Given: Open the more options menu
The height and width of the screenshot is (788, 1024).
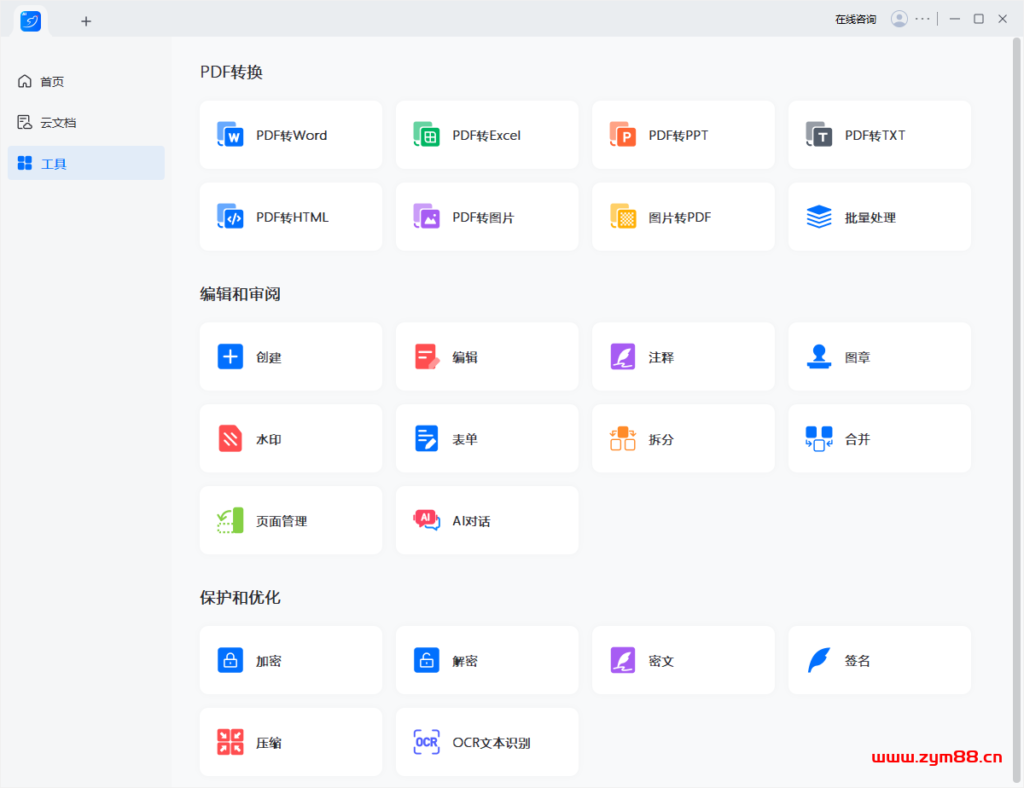Looking at the screenshot, I should pyautogui.click(x=922, y=18).
